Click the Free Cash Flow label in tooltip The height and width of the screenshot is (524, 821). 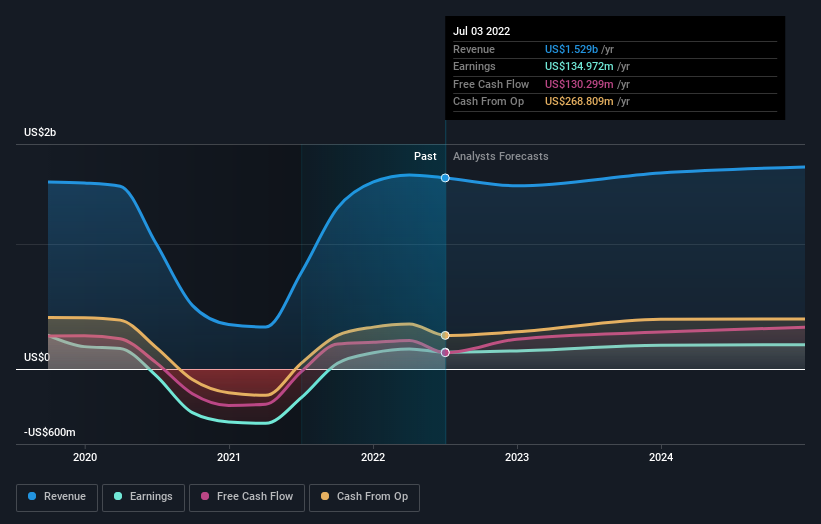[491, 84]
